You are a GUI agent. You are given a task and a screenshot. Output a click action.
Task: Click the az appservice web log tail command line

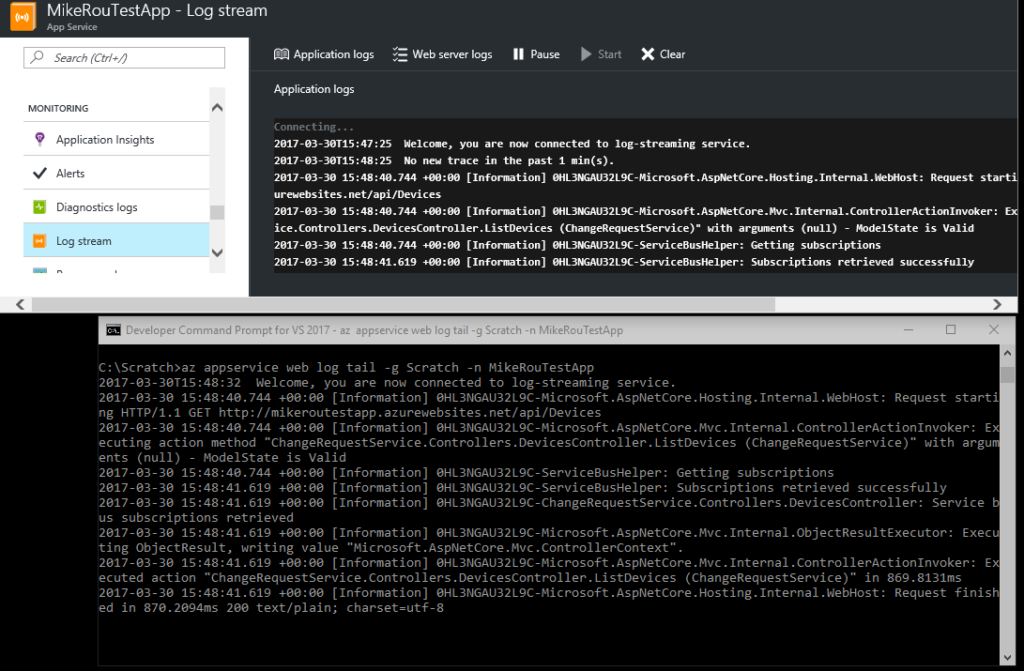coord(346,367)
